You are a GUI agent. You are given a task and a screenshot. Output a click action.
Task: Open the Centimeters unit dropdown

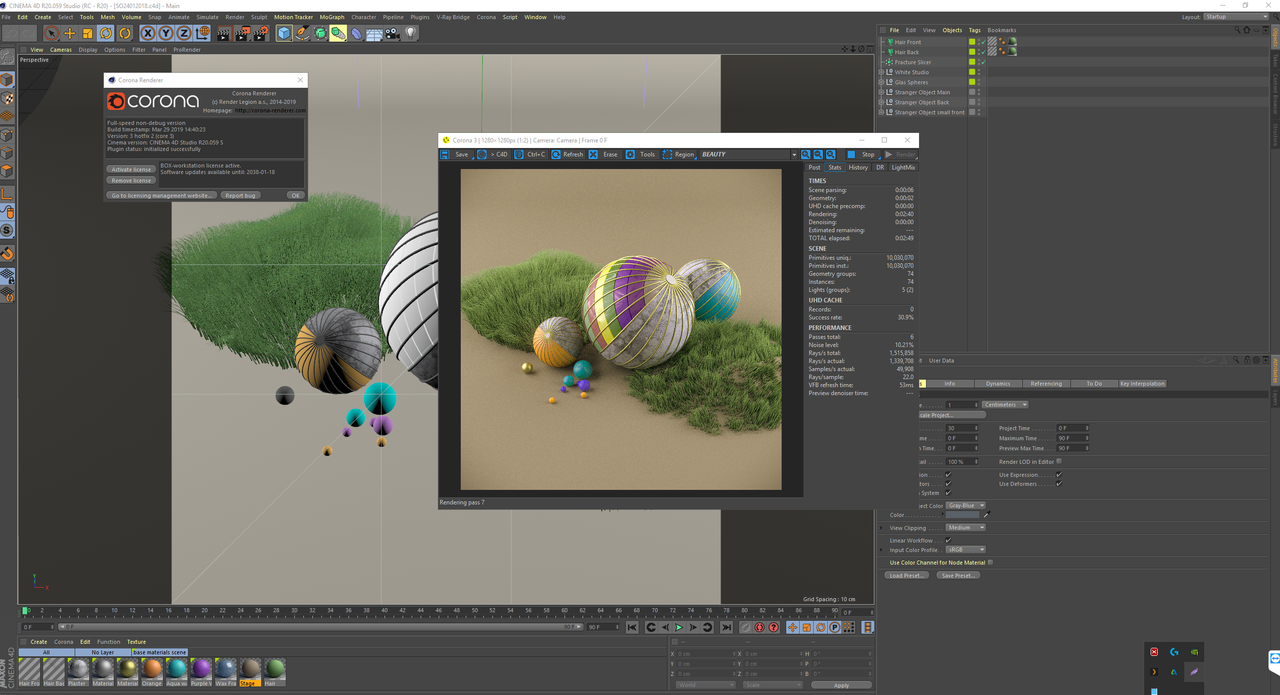click(1005, 405)
